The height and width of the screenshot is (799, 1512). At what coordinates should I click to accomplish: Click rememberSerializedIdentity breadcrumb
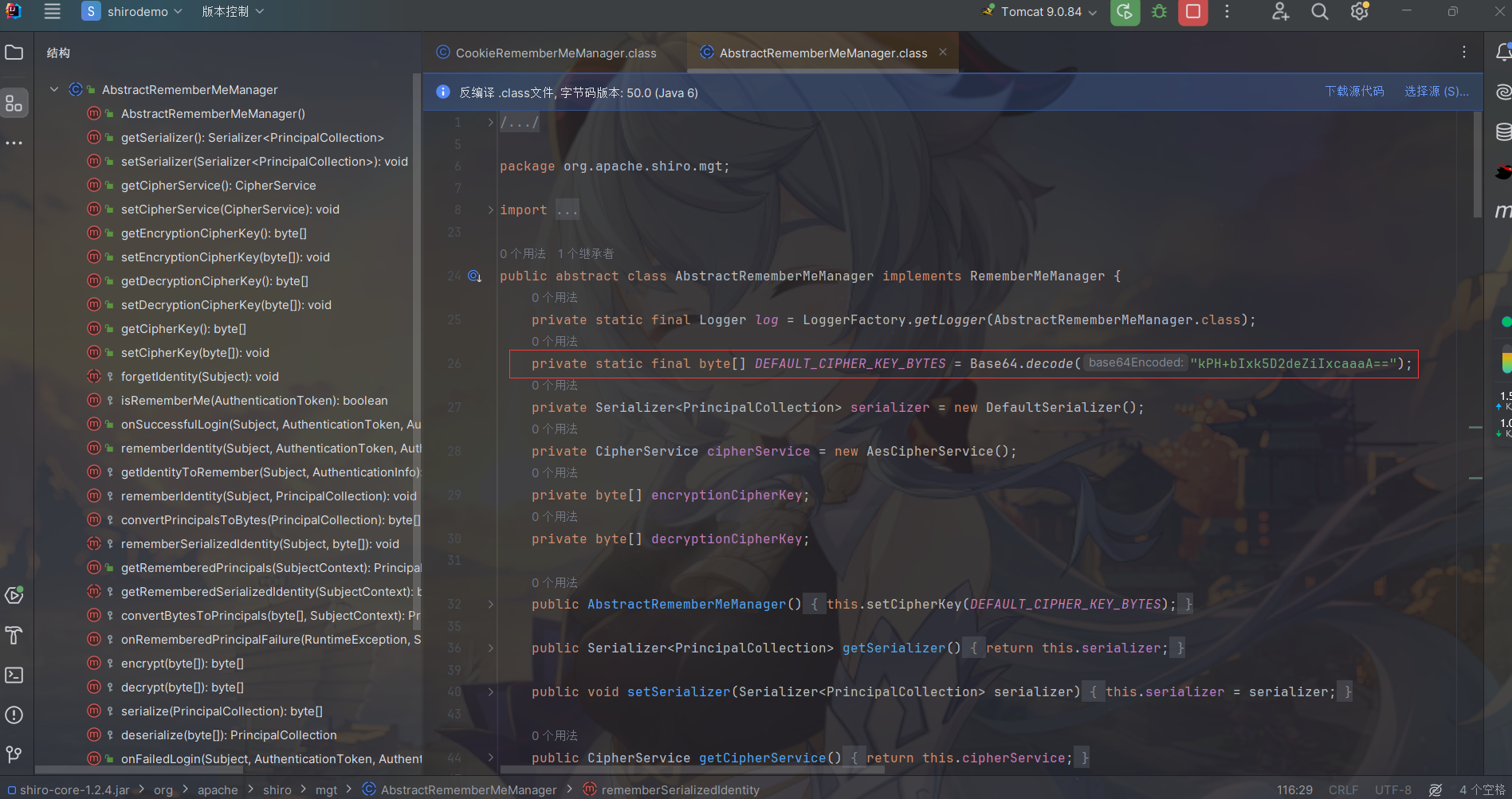(680, 790)
